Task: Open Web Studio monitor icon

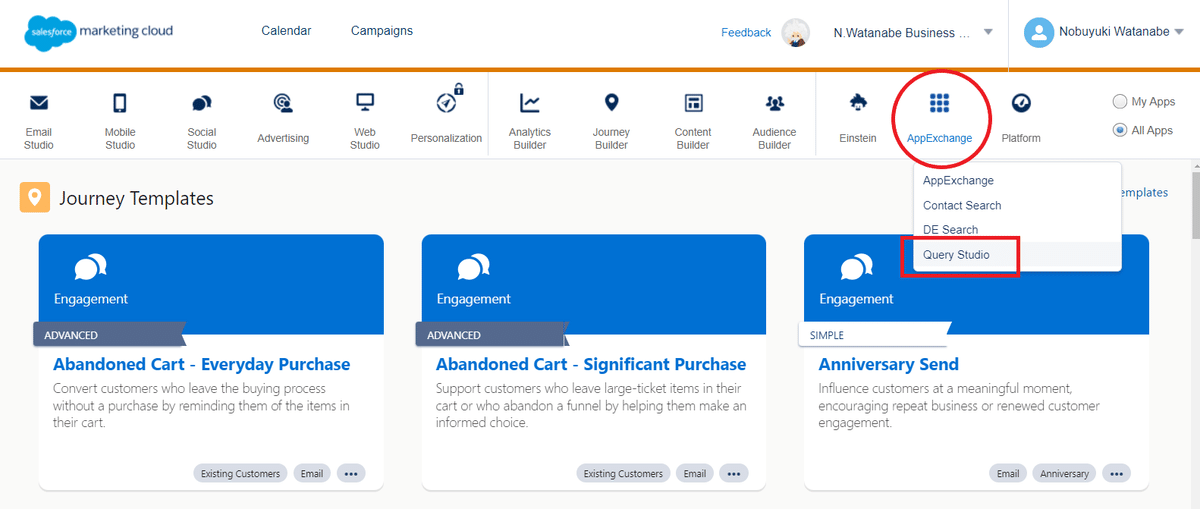Action: (365, 103)
